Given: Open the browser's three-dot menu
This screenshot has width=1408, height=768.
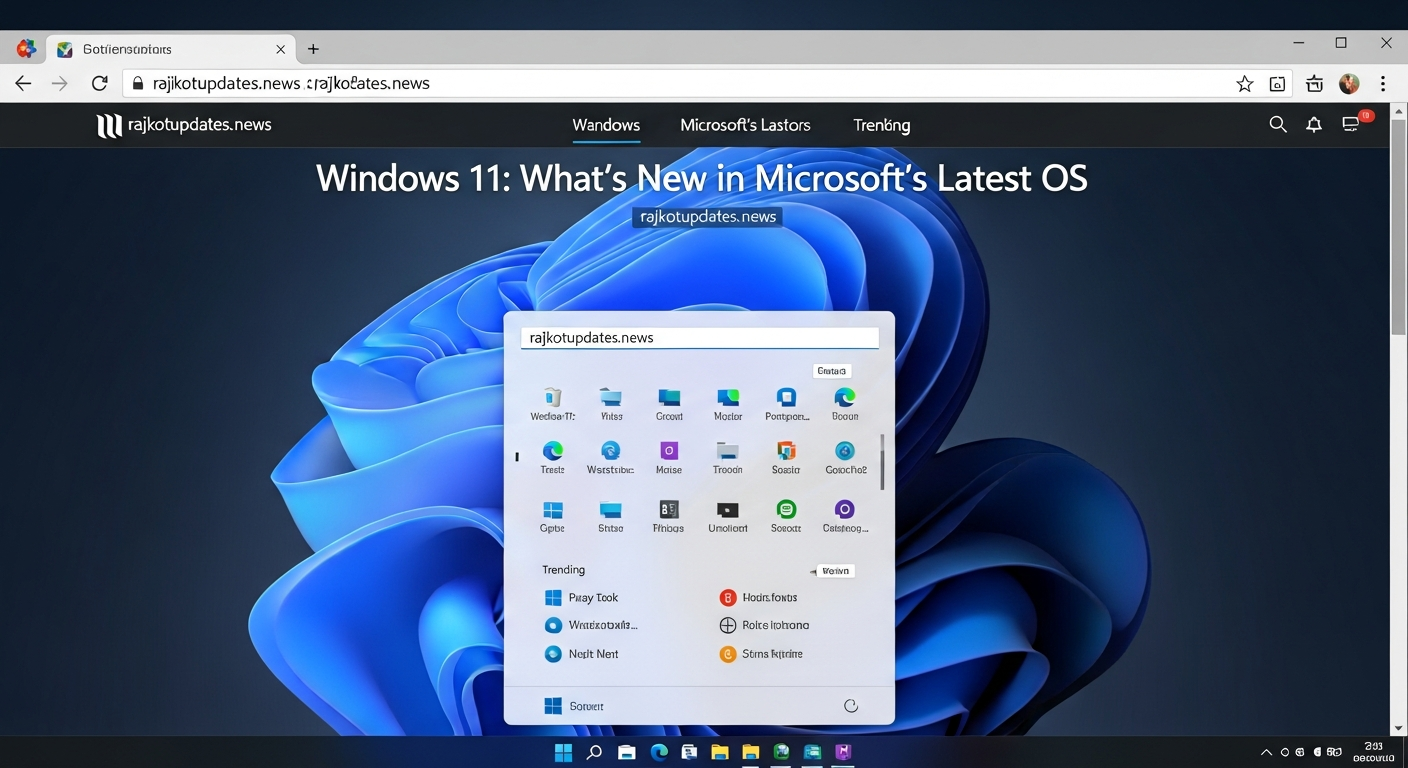Looking at the screenshot, I should point(1384,84).
